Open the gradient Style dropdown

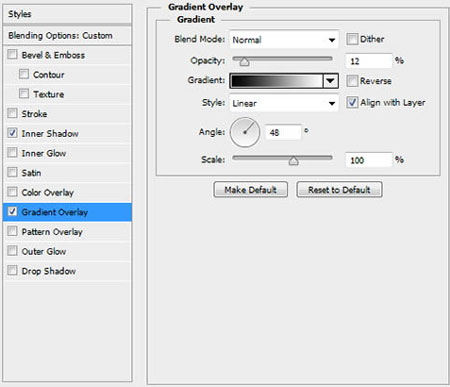[x=284, y=103]
